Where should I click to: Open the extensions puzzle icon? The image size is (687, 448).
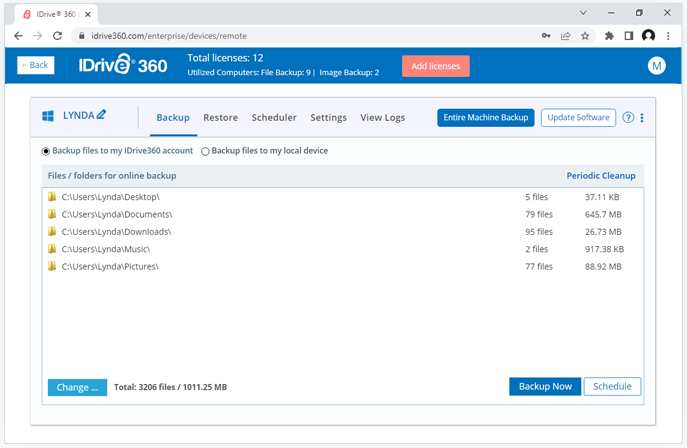coord(609,36)
